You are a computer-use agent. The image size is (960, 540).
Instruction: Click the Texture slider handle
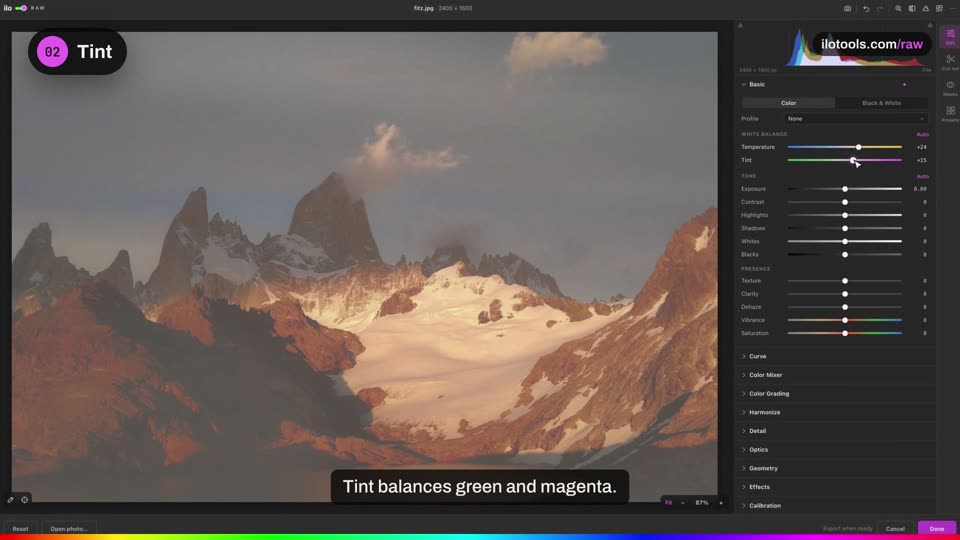[845, 281]
